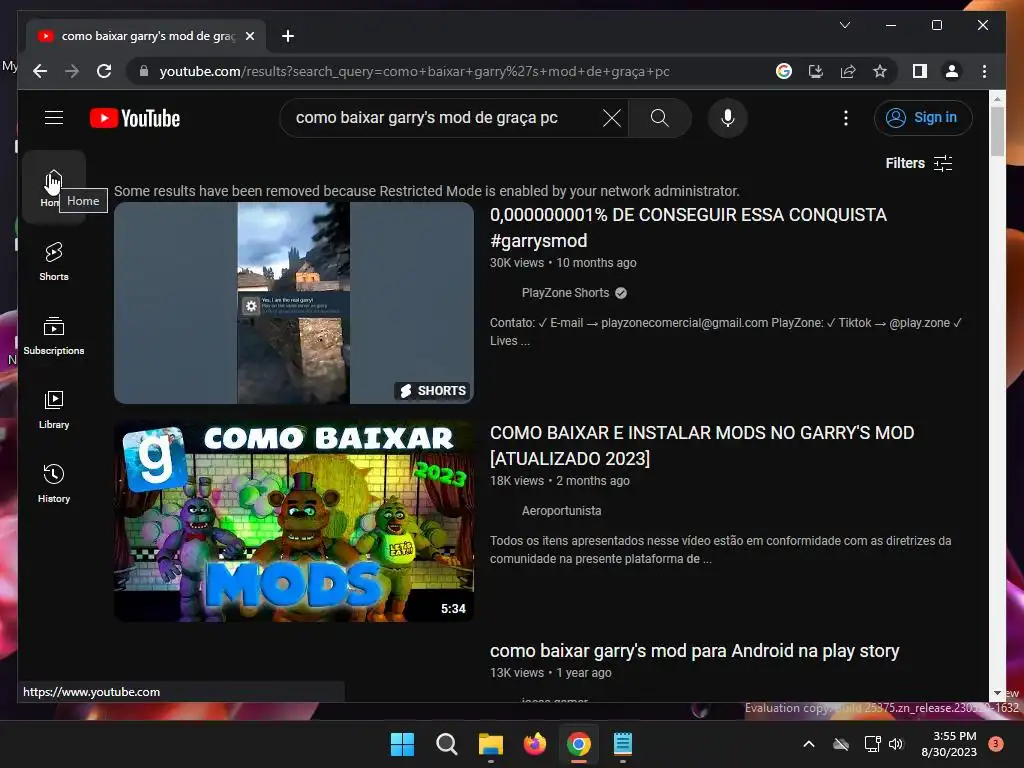Open the search Filters panel
Image resolution: width=1024 pixels, height=768 pixels.
pos(918,163)
